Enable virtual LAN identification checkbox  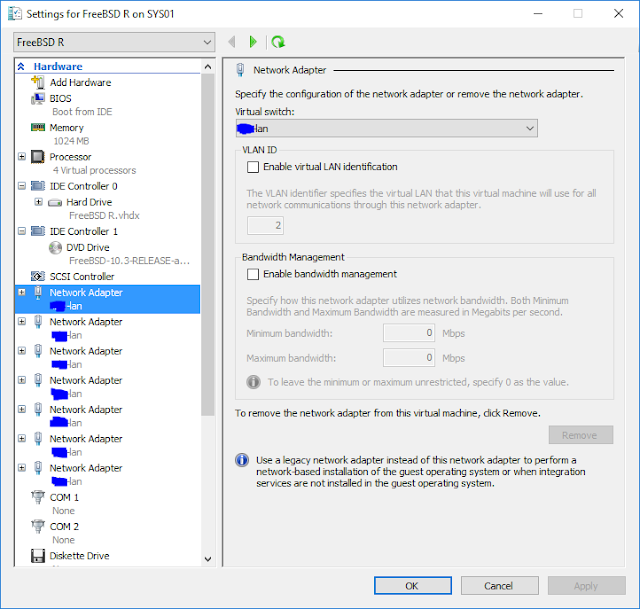(253, 167)
